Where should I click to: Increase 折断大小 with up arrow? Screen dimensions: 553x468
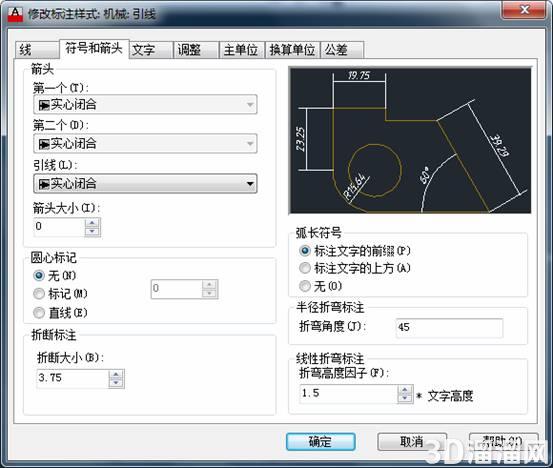116,374
